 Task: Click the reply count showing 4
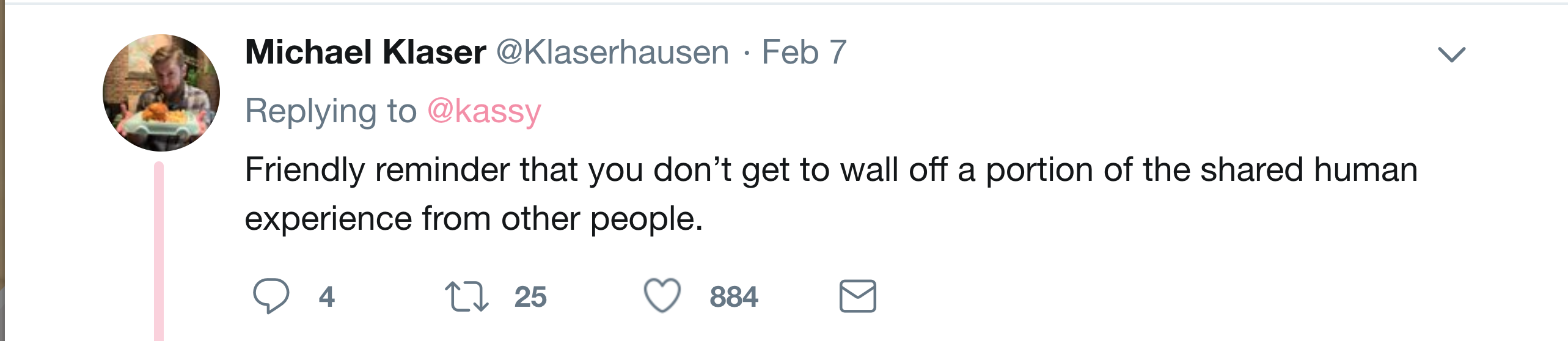(327, 297)
